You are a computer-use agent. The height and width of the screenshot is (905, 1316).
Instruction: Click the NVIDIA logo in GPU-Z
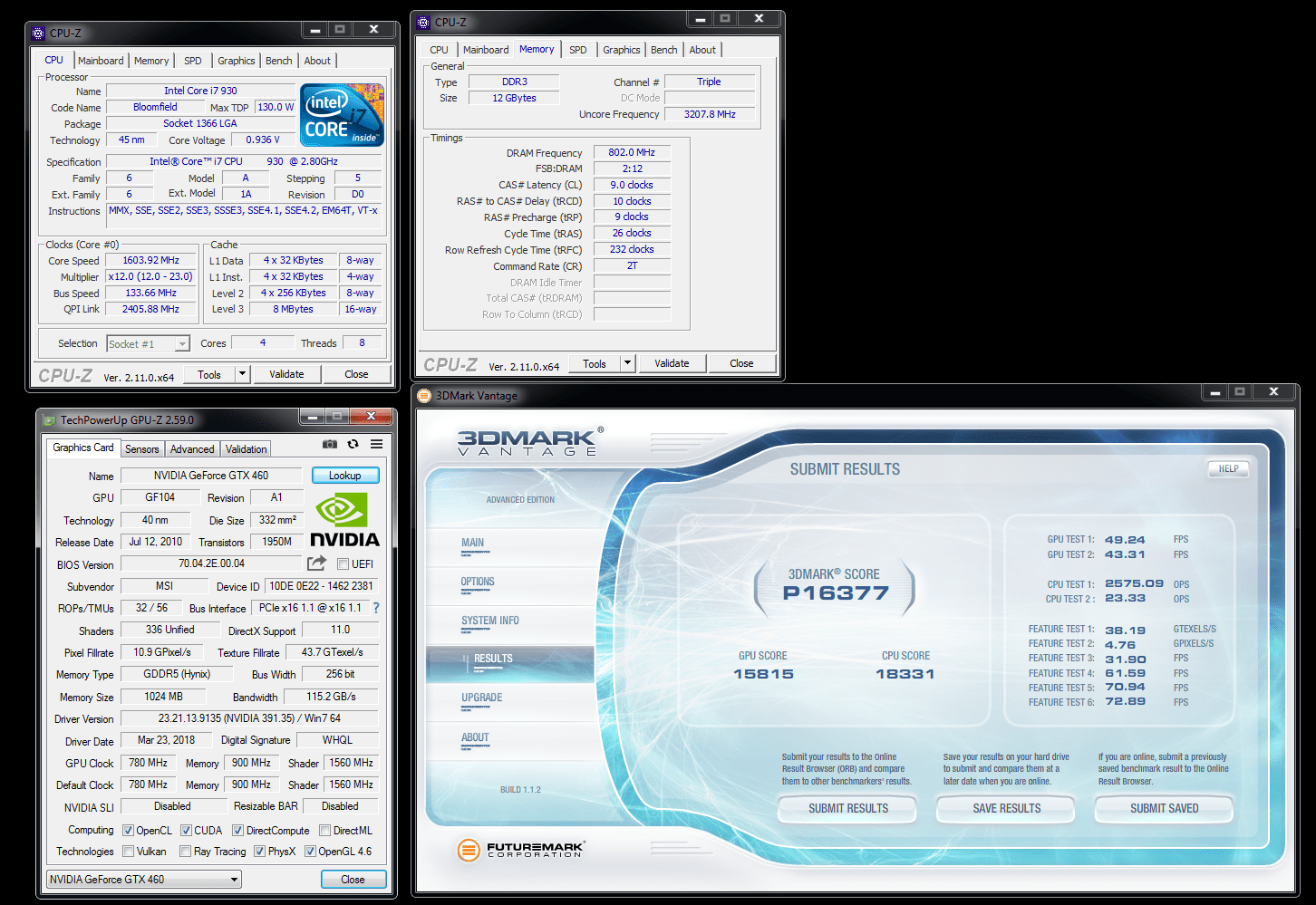coord(344,519)
